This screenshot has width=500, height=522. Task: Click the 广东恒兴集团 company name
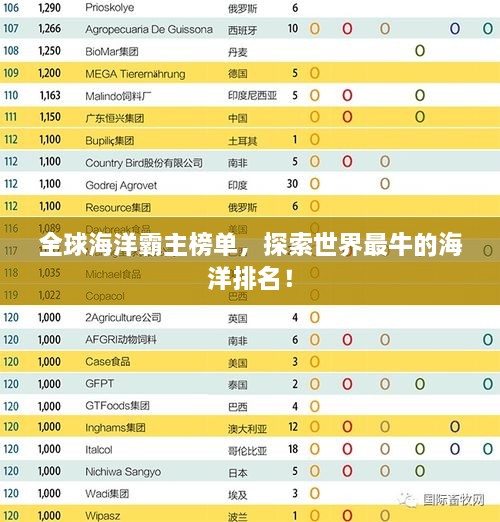coord(115,118)
